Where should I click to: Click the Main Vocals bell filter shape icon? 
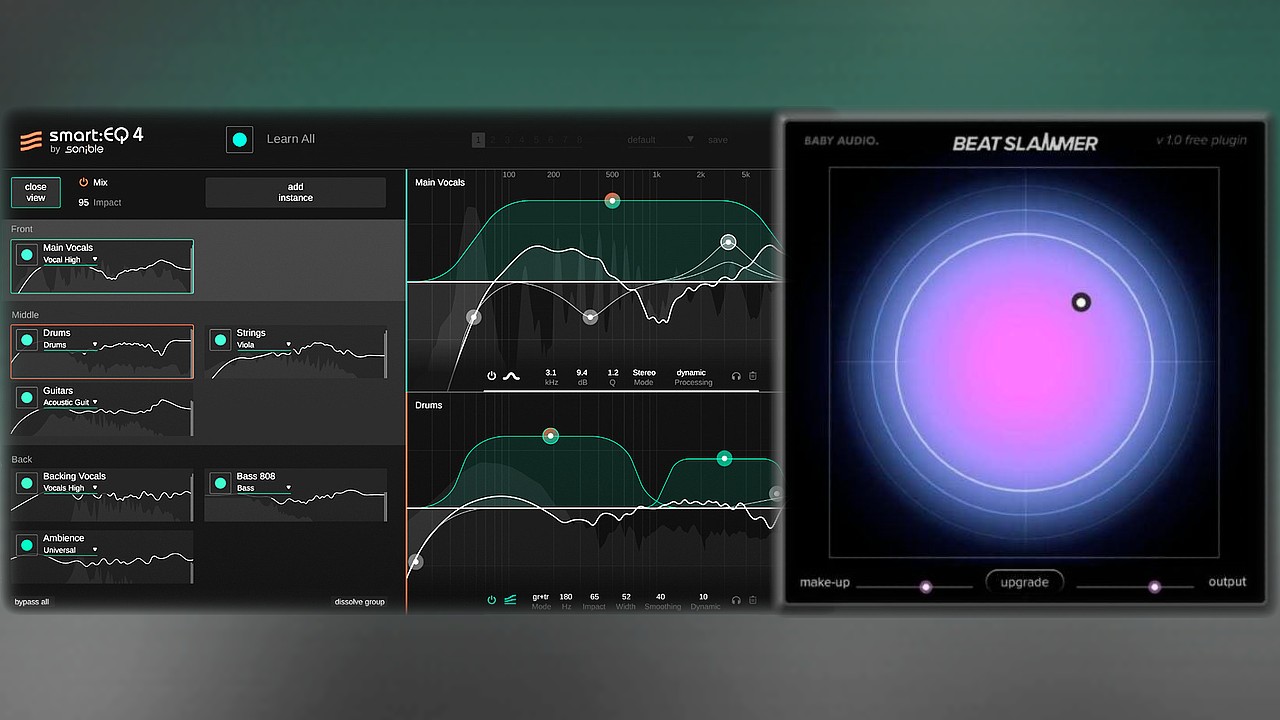[511, 376]
